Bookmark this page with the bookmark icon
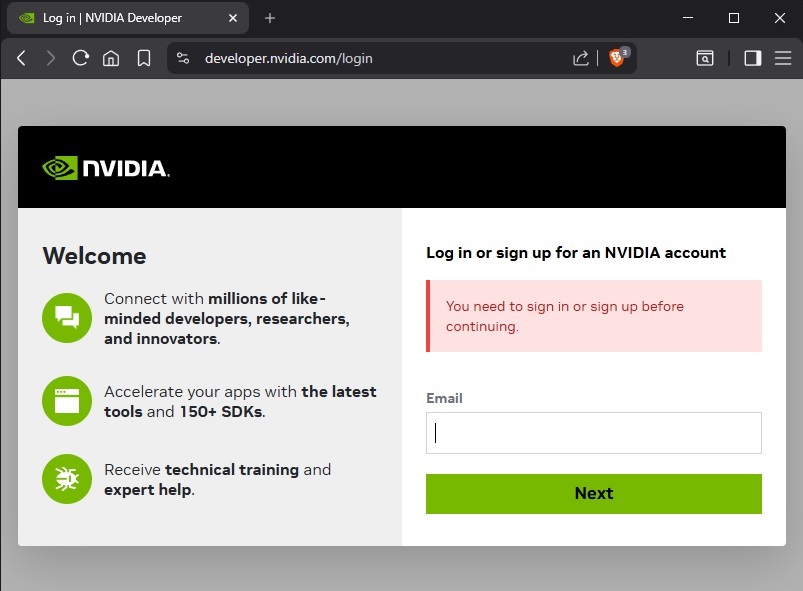 click(x=144, y=58)
